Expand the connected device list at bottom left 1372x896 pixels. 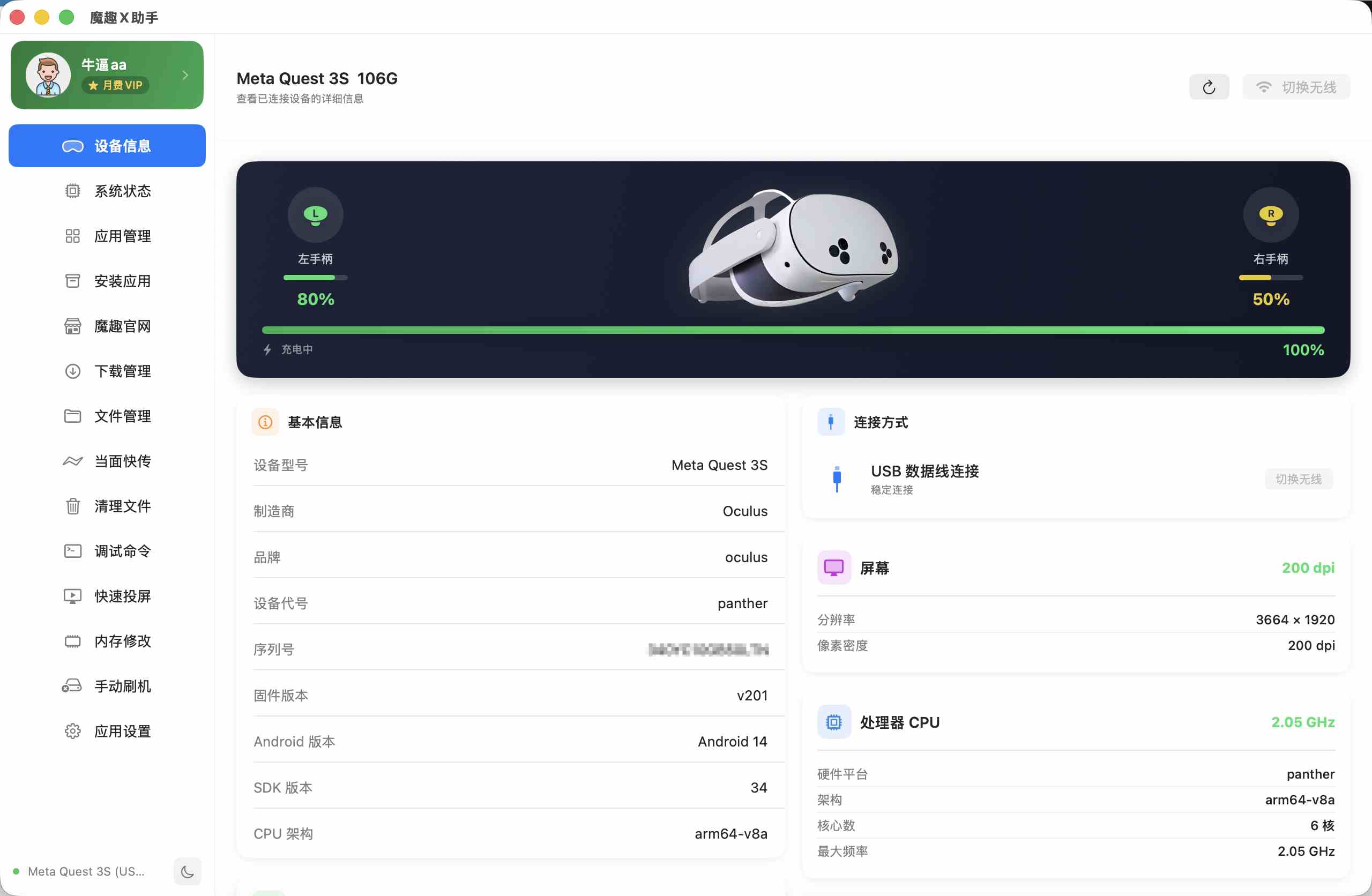86,872
